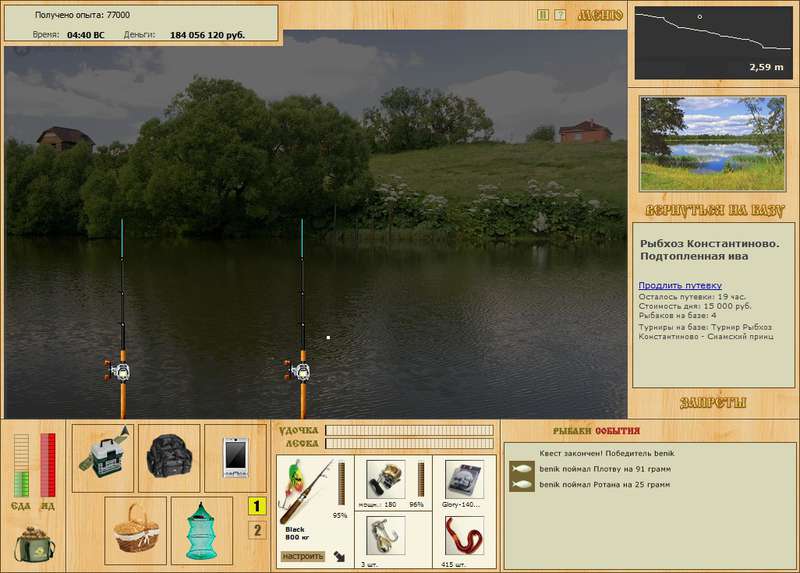This screenshot has height=573, width=800.
Task: Switch to tackle set 2
Action: 257,530
